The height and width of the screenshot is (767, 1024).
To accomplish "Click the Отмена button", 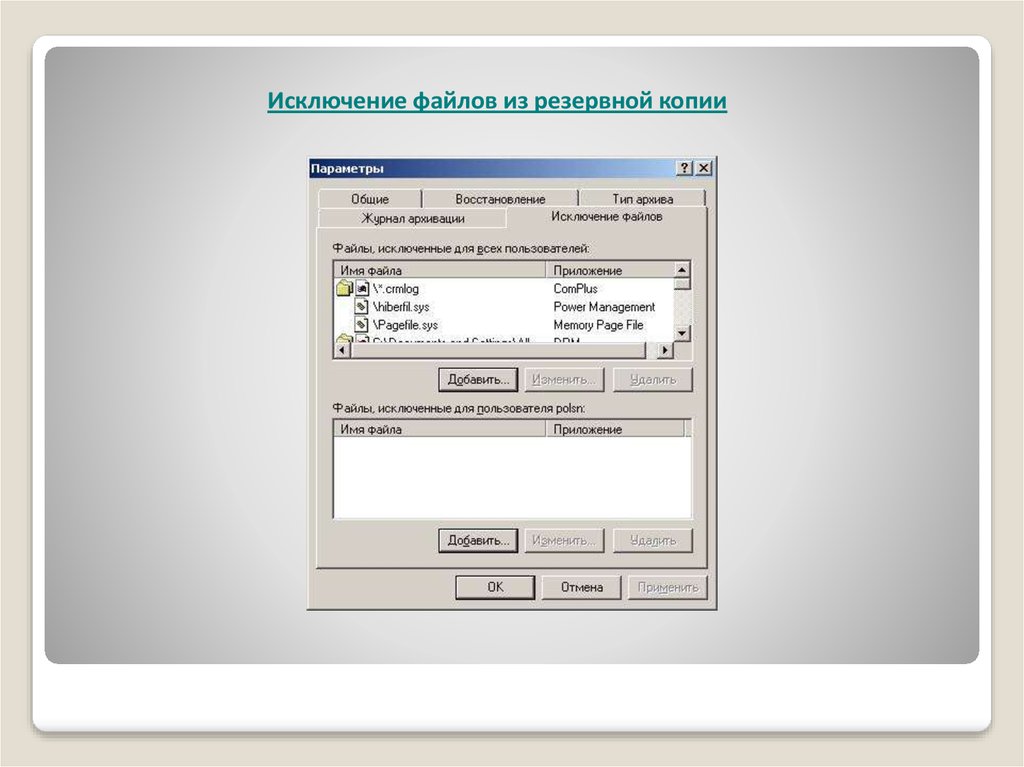I will coord(581,587).
